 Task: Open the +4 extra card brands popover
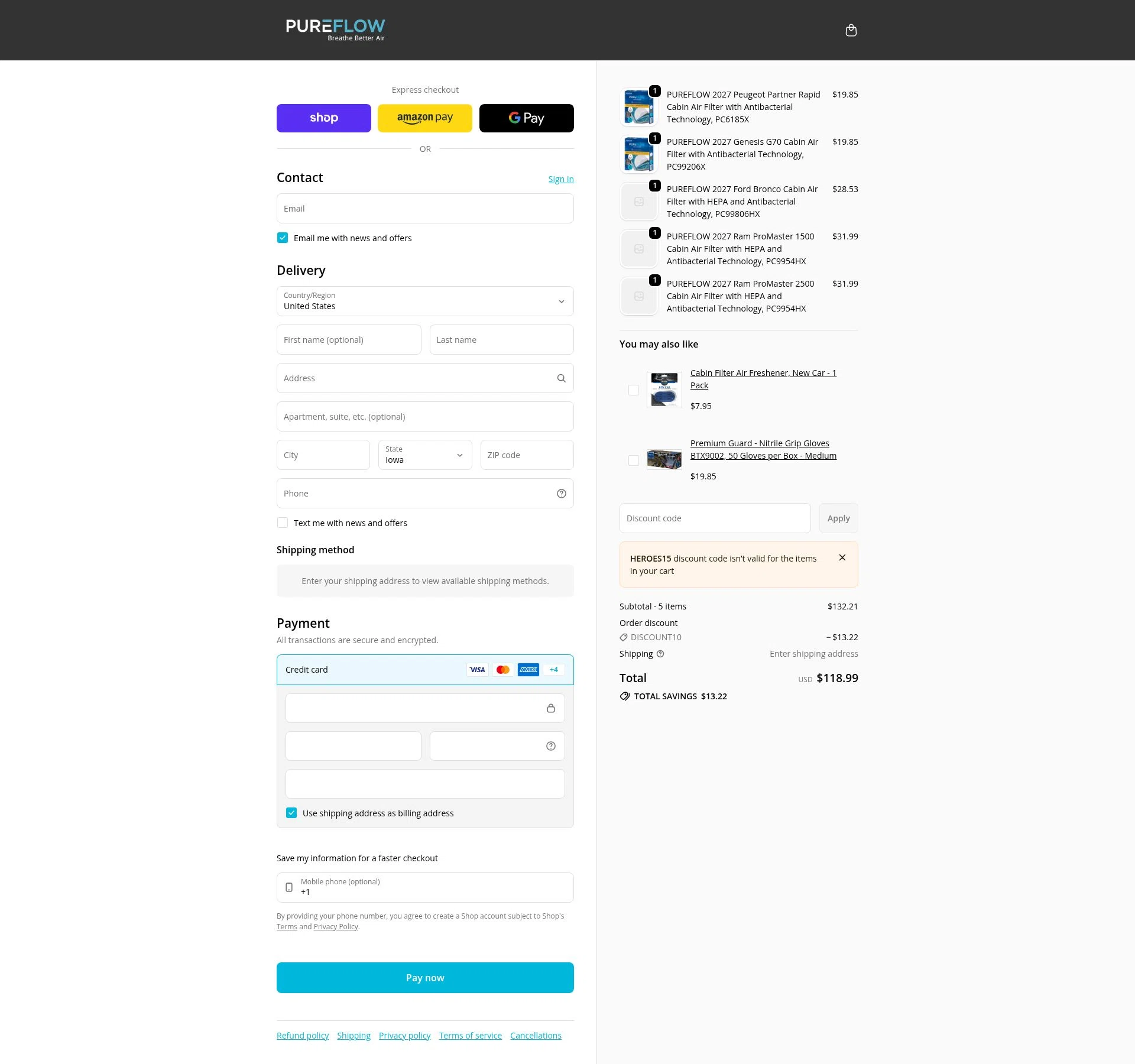point(553,670)
